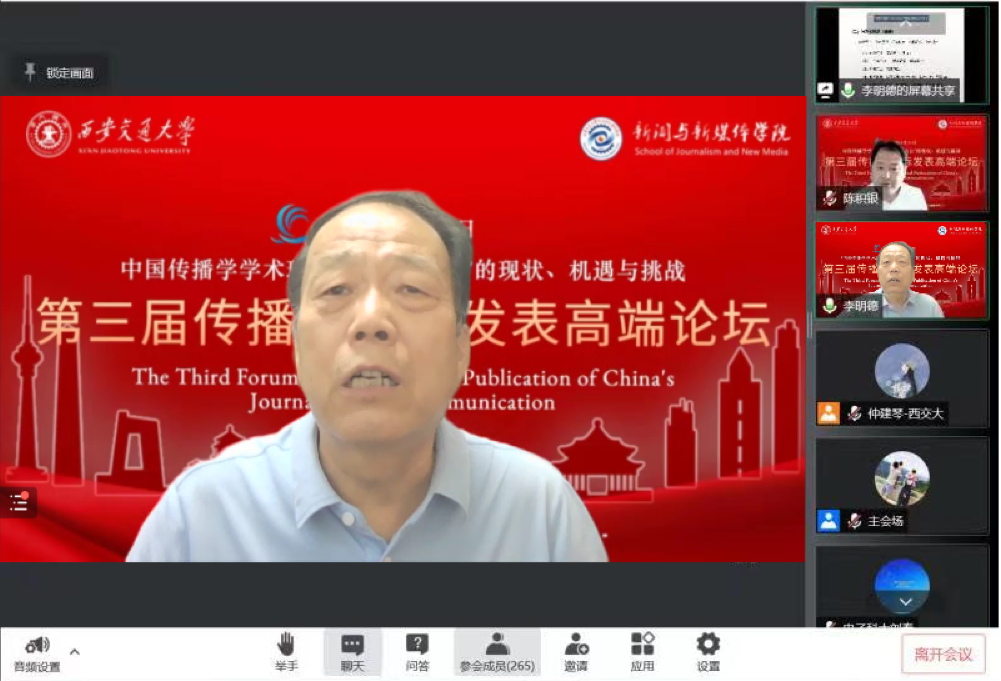Click the 陈积银 name label

click(x=861, y=198)
